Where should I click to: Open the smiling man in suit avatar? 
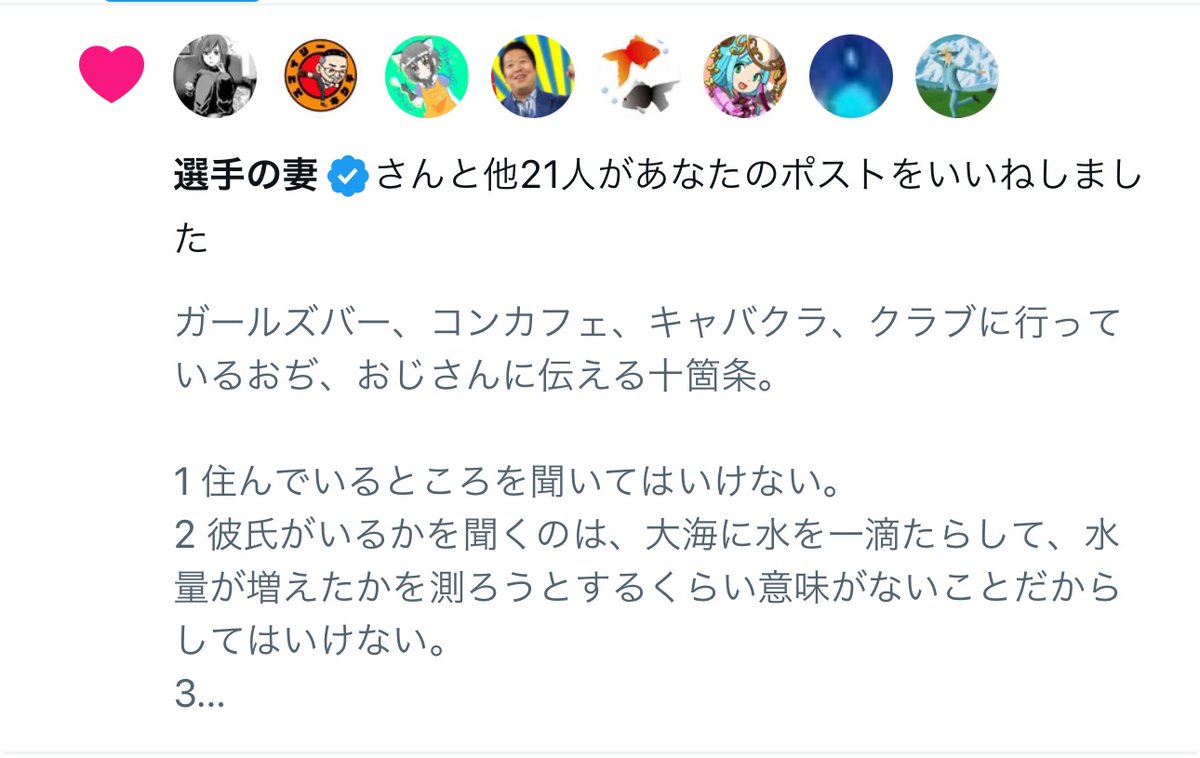pyautogui.click(x=533, y=76)
